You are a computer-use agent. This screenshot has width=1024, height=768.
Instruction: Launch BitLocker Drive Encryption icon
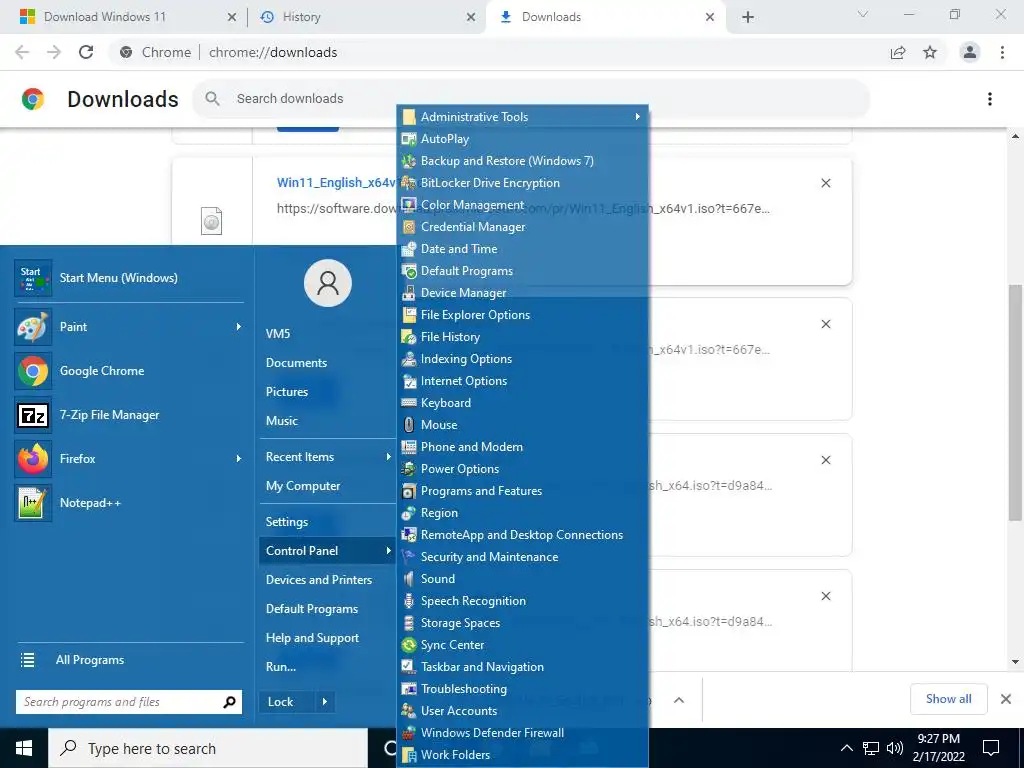click(x=409, y=183)
